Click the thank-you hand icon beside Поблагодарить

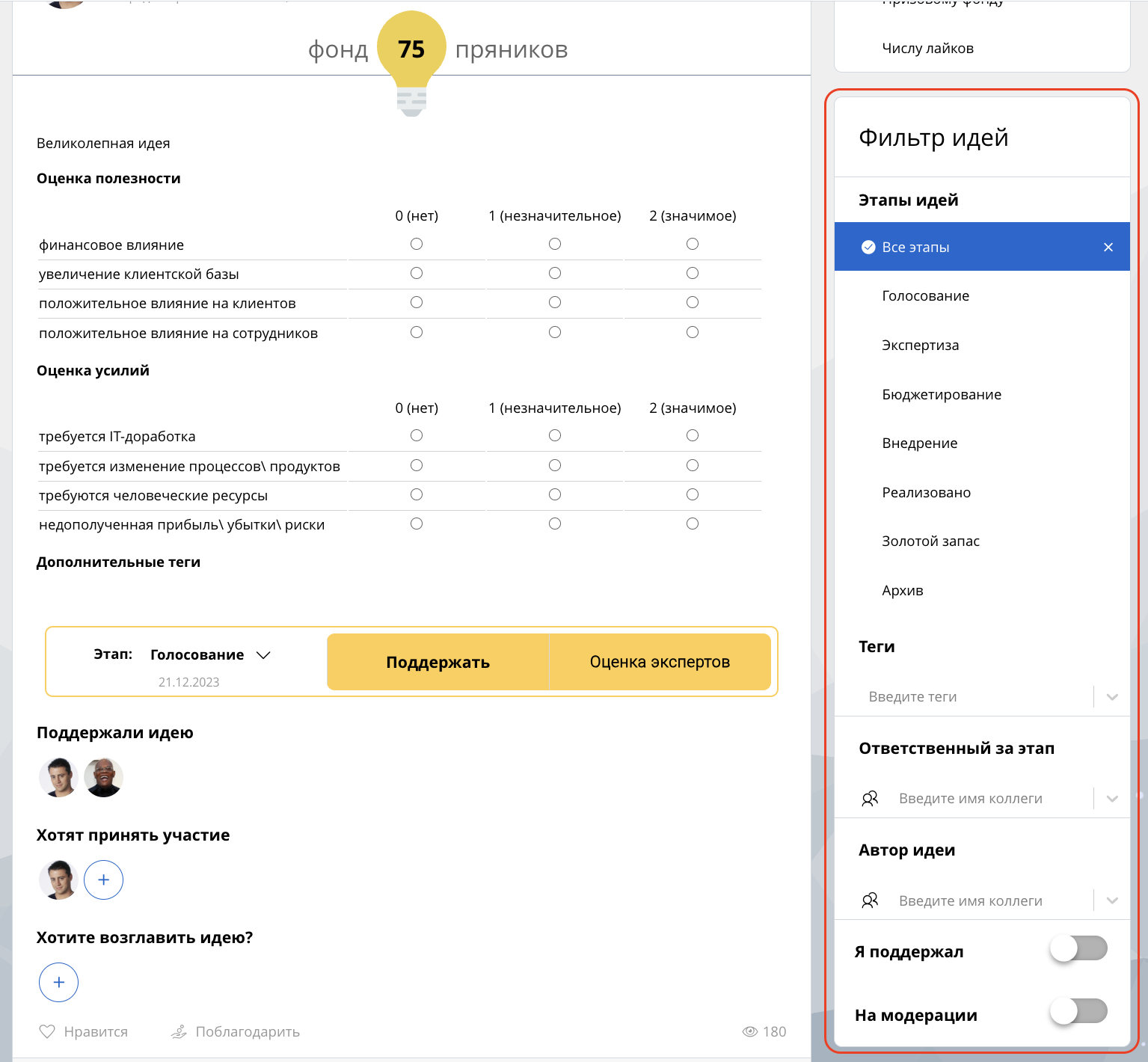click(179, 1031)
